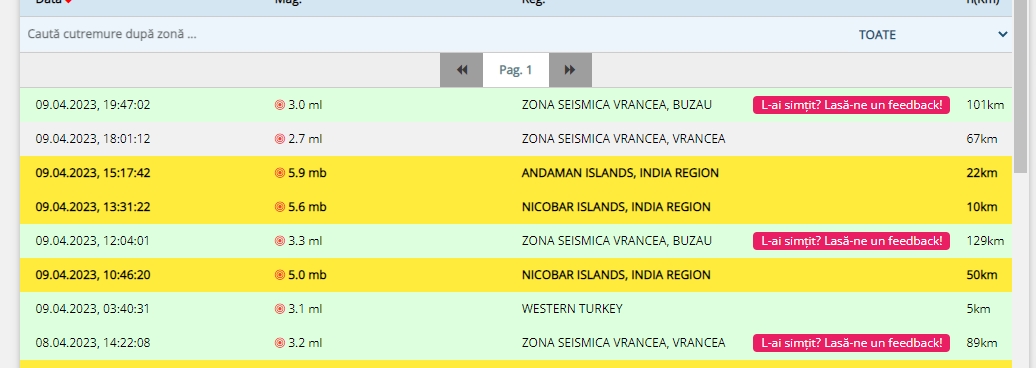Image resolution: width=1036 pixels, height=368 pixels.
Task: Click the 129km depth value
Action: (x=985, y=241)
